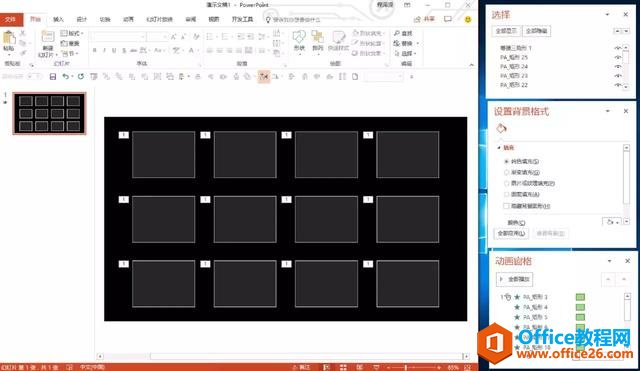The image size is (640, 371).
Task: Select the Picture or texture fill radio button
Action: pyautogui.click(x=507, y=184)
